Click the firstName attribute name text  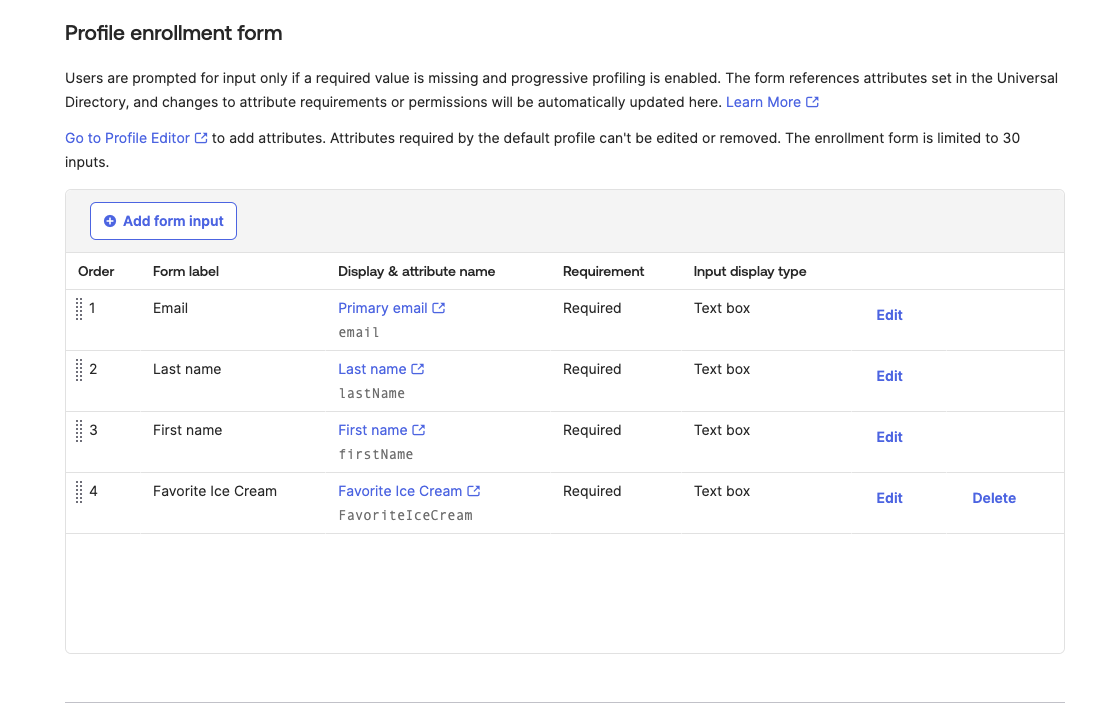[376, 454]
